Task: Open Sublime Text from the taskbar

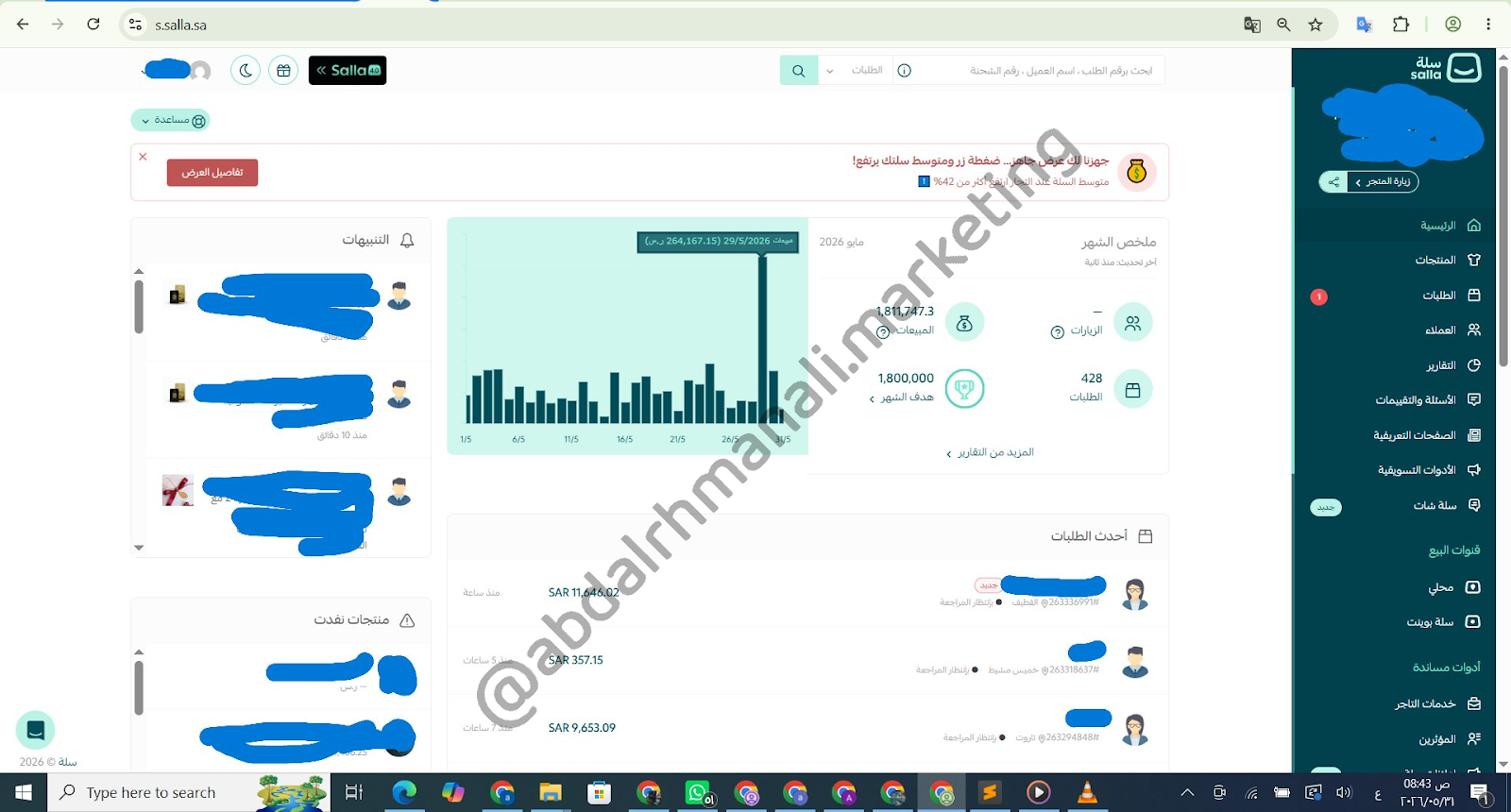Action: [x=990, y=792]
